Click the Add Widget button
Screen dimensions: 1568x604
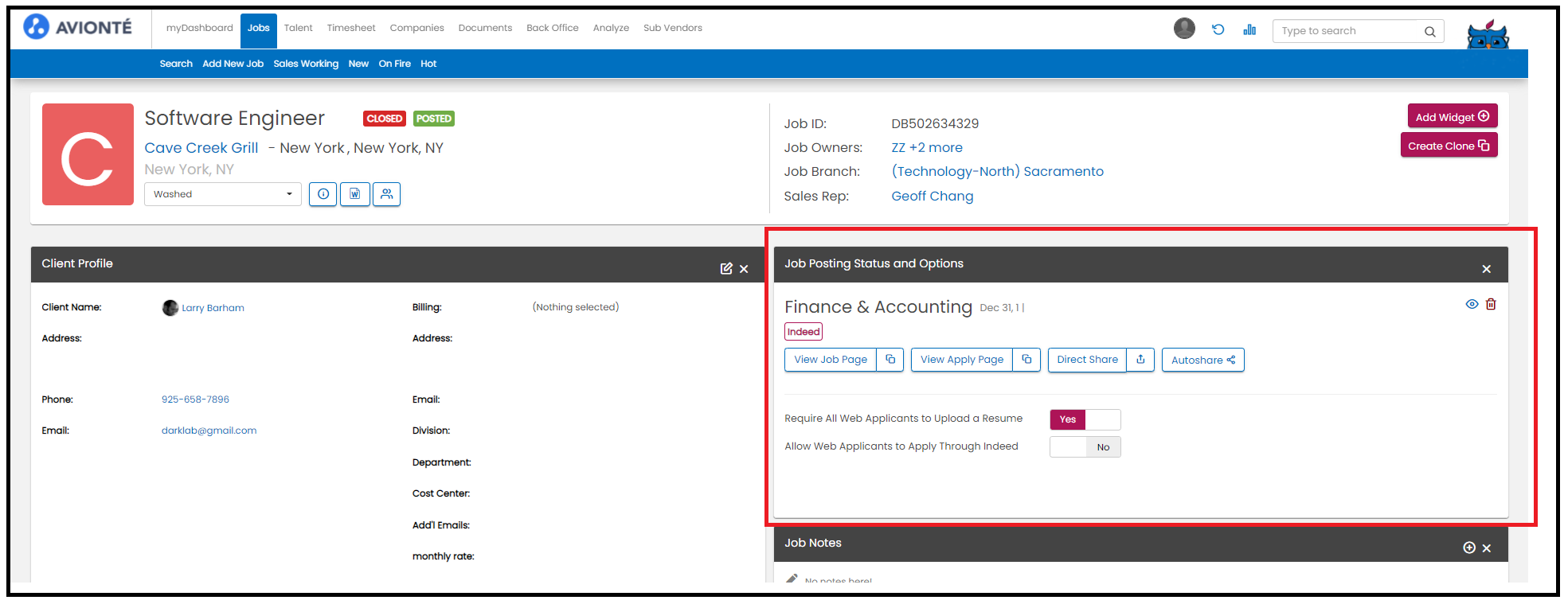[x=1452, y=116]
